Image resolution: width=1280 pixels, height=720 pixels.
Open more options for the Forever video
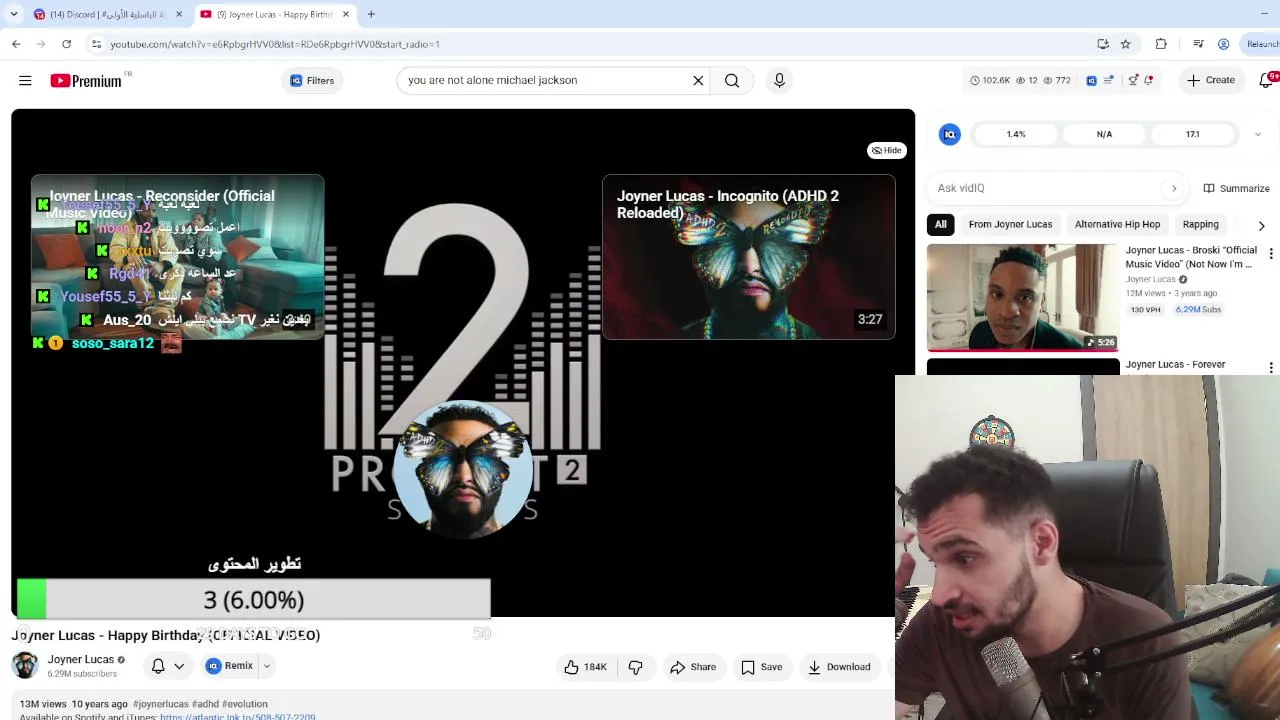pyautogui.click(x=1271, y=368)
